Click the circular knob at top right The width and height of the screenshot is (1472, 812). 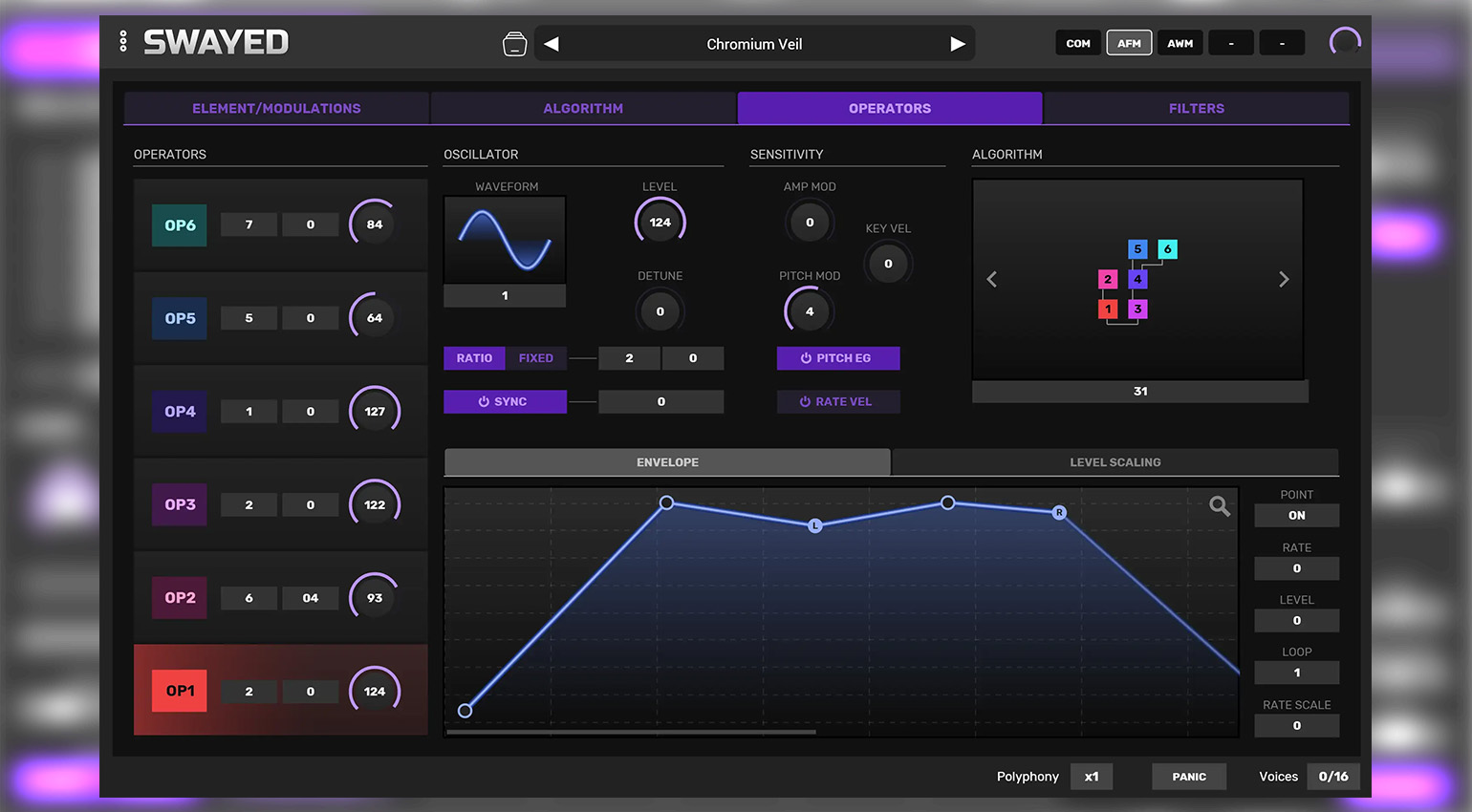(1345, 42)
